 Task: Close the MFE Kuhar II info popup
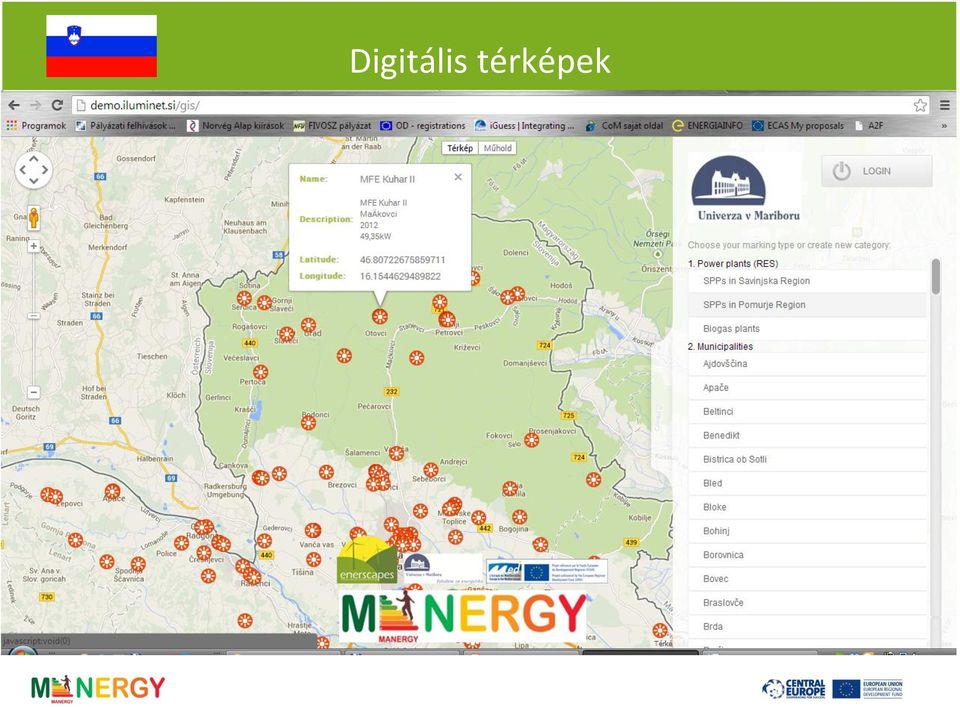coord(458,177)
